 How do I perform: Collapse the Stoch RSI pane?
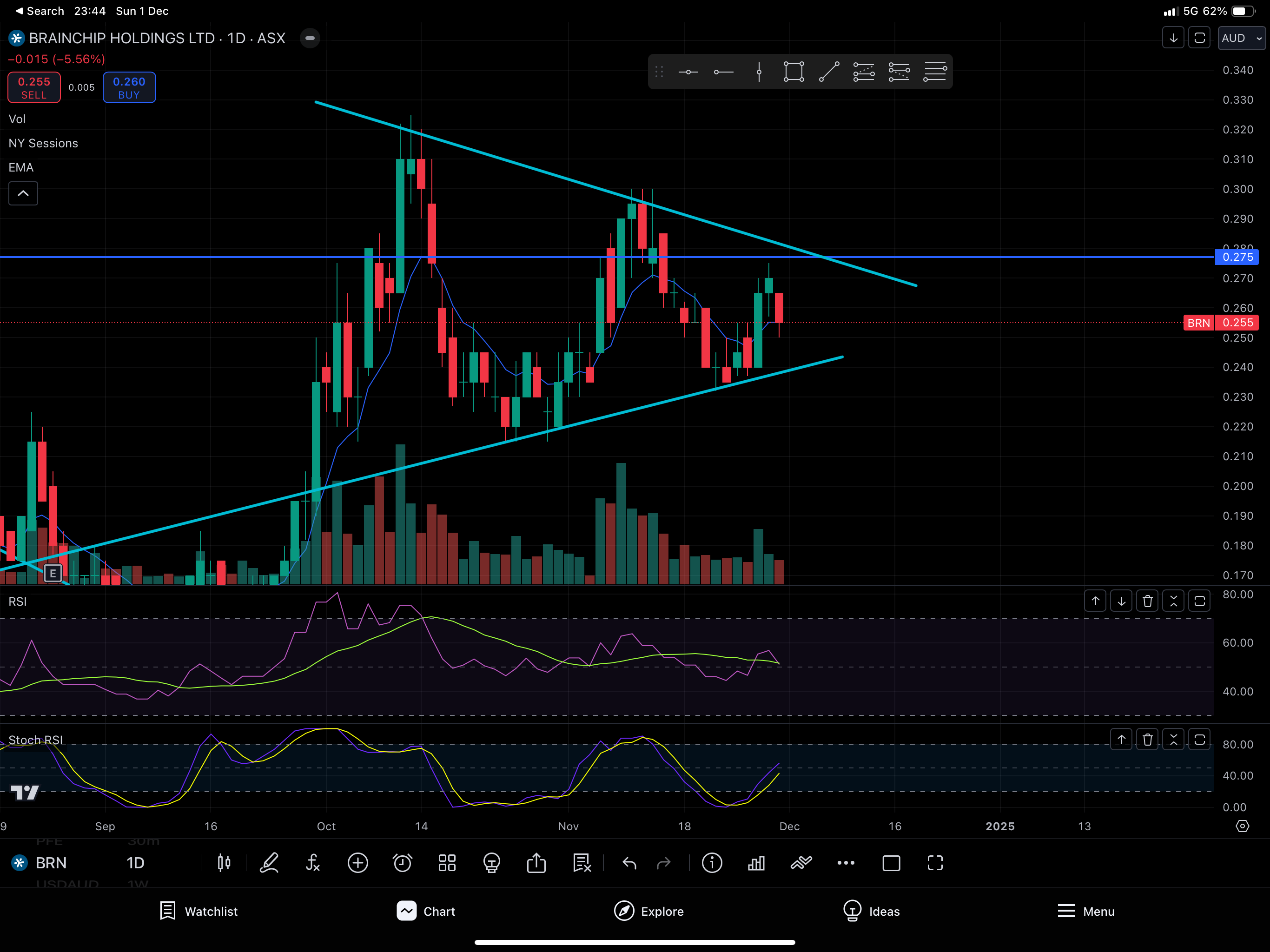[x=1174, y=740]
